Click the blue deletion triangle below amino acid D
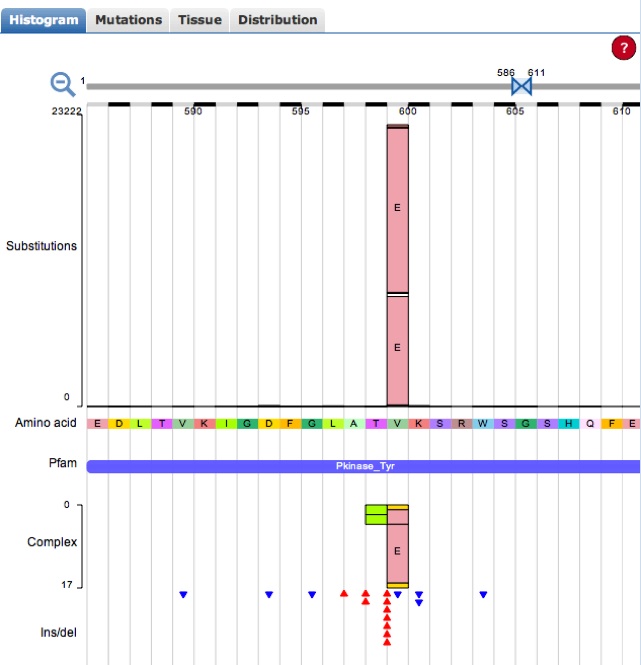 click(269, 595)
